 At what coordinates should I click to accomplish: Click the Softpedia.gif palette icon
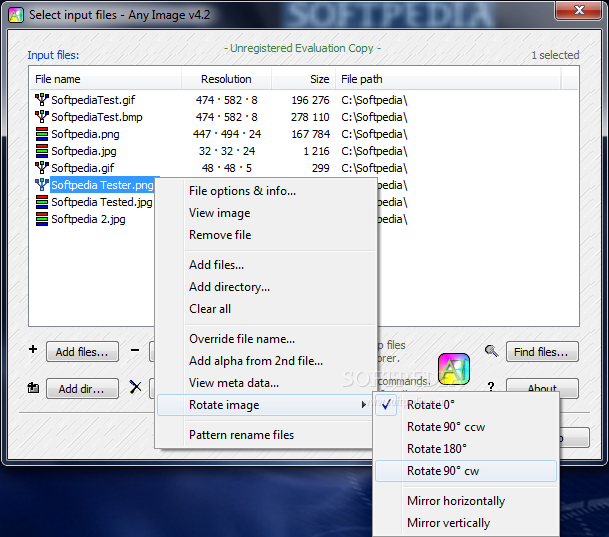pyautogui.click(x=42, y=168)
